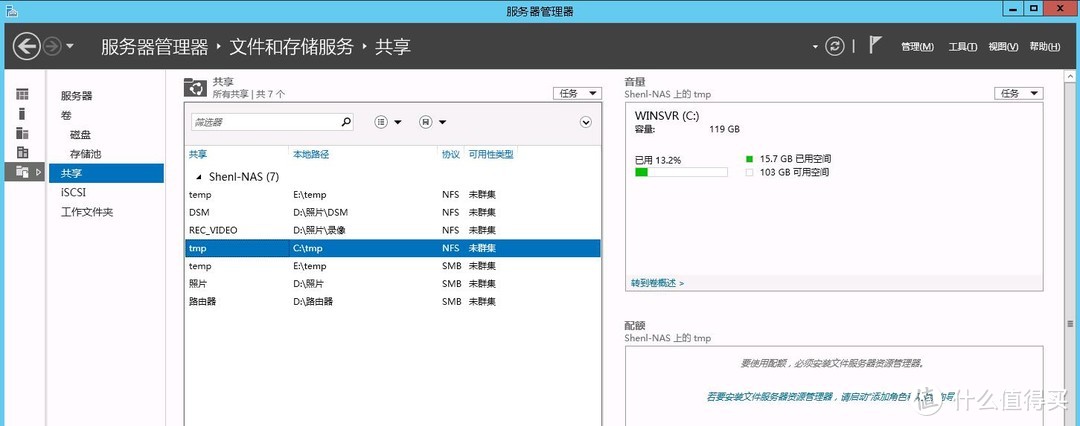Open the 任务 dropdown in 共享 panel
This screenshot has height=426, width=1080.
(577, 93)
